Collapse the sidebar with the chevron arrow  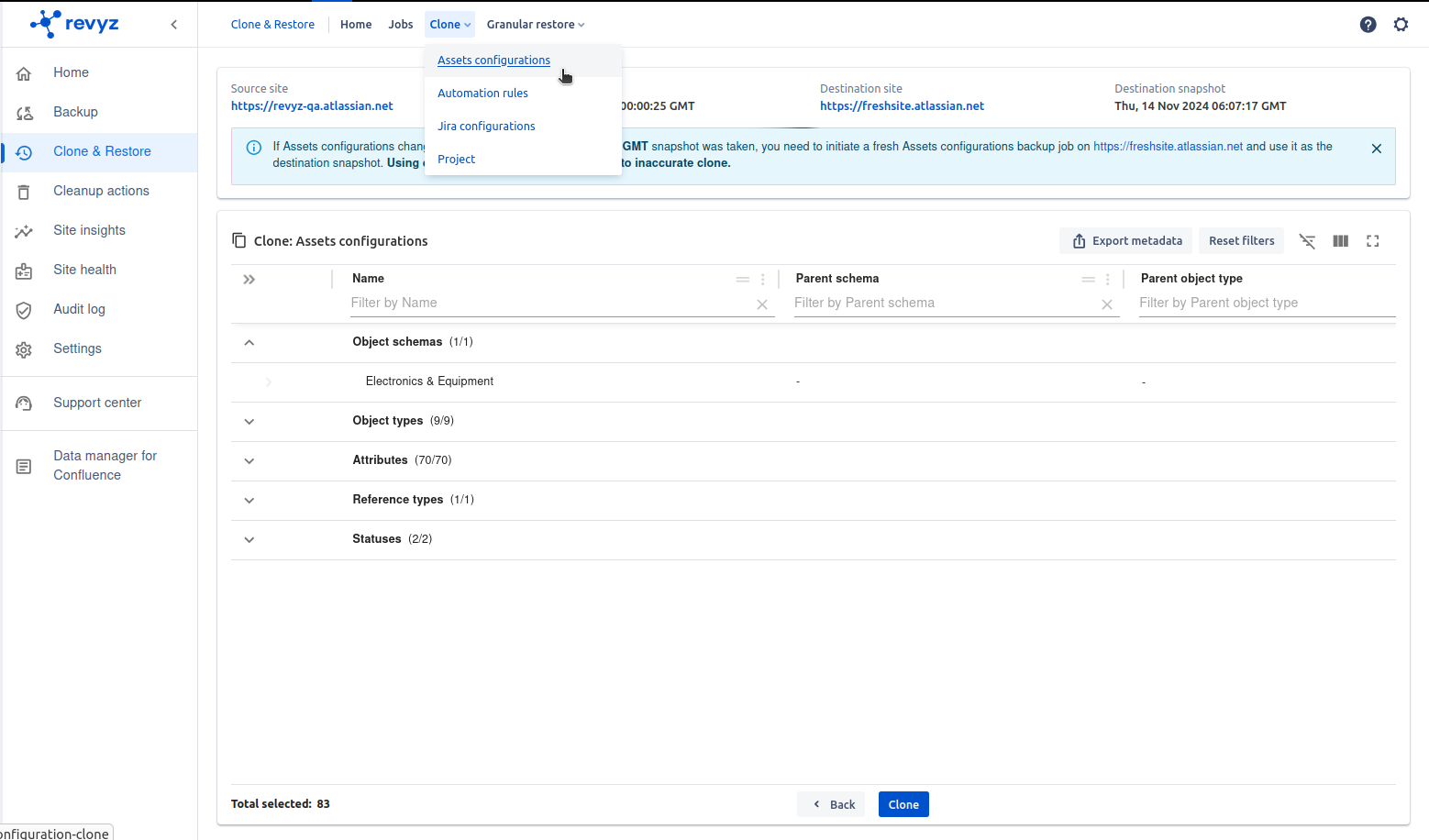[174, 25]
